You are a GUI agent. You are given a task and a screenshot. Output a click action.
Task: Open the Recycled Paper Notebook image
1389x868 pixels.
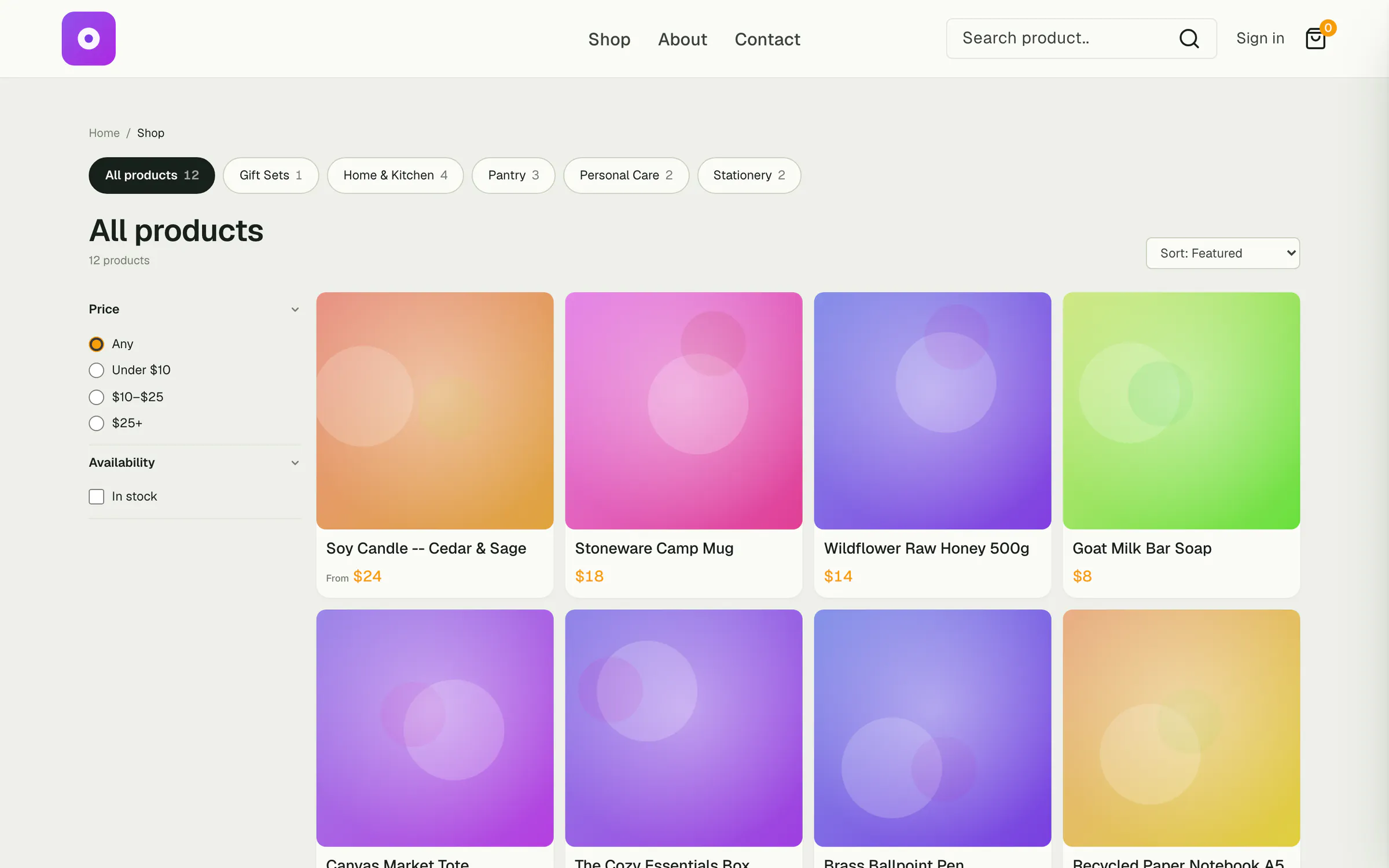click(1181, 728)
